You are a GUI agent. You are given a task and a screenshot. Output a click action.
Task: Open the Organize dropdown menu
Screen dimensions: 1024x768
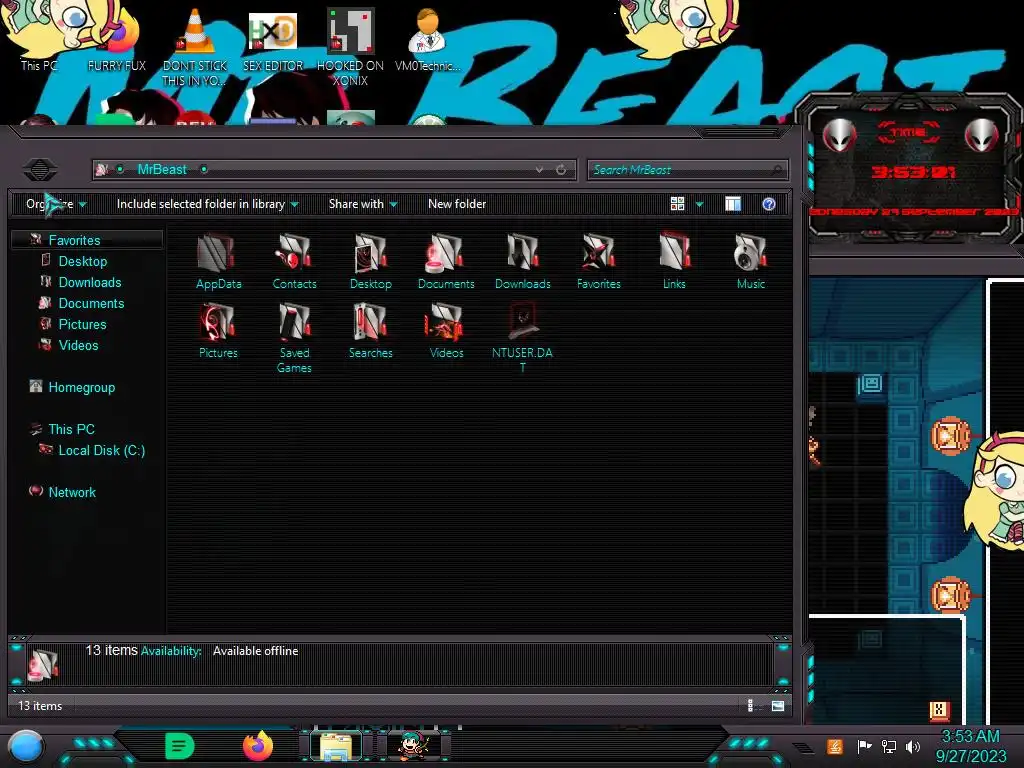(56, 204)
